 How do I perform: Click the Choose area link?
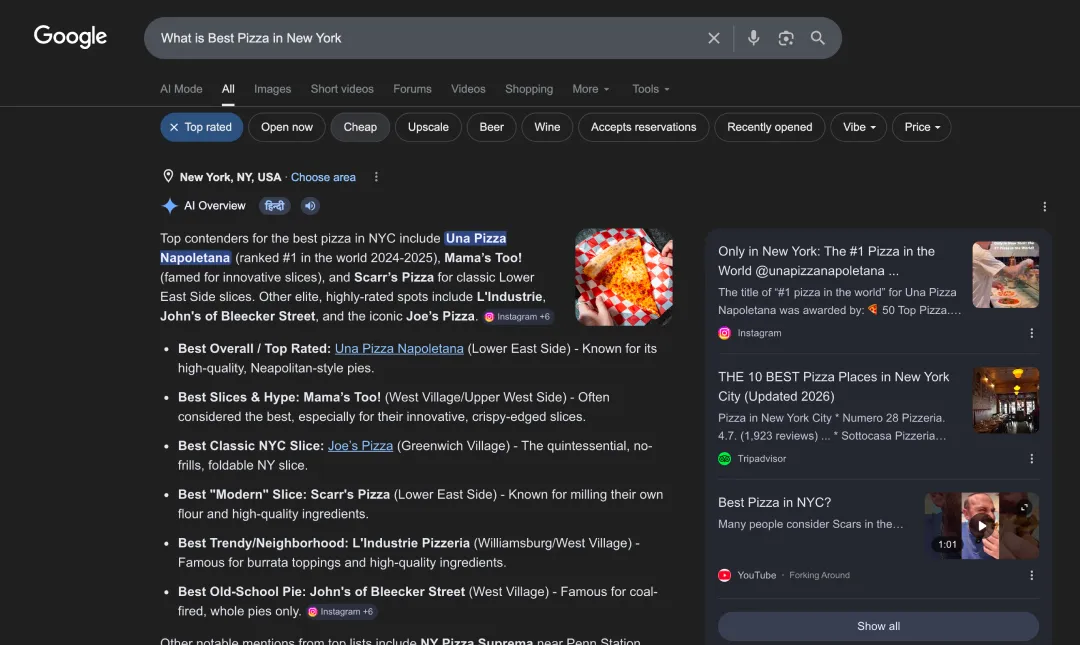323,177
